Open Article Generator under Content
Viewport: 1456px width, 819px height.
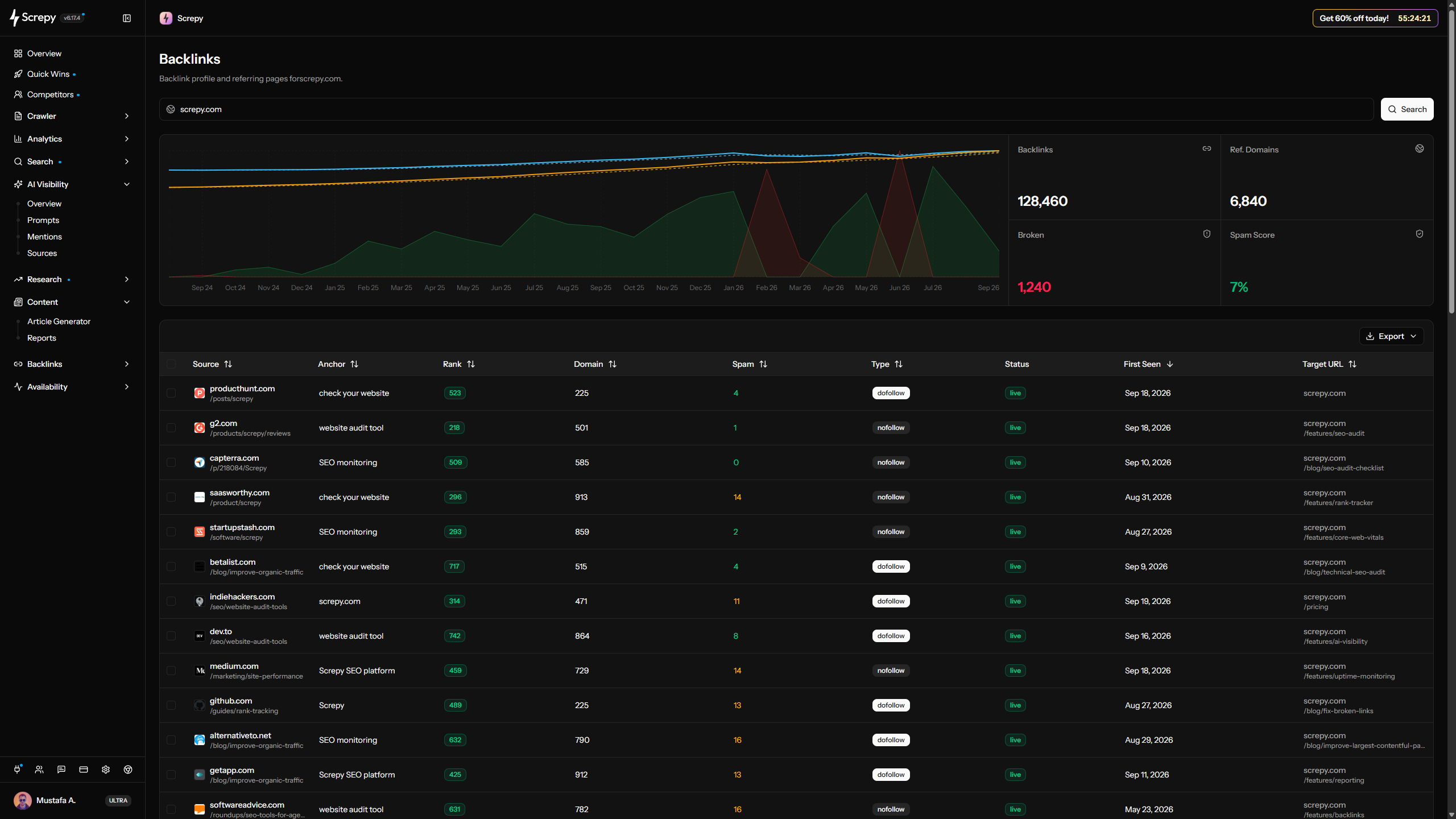coord(59,321)
